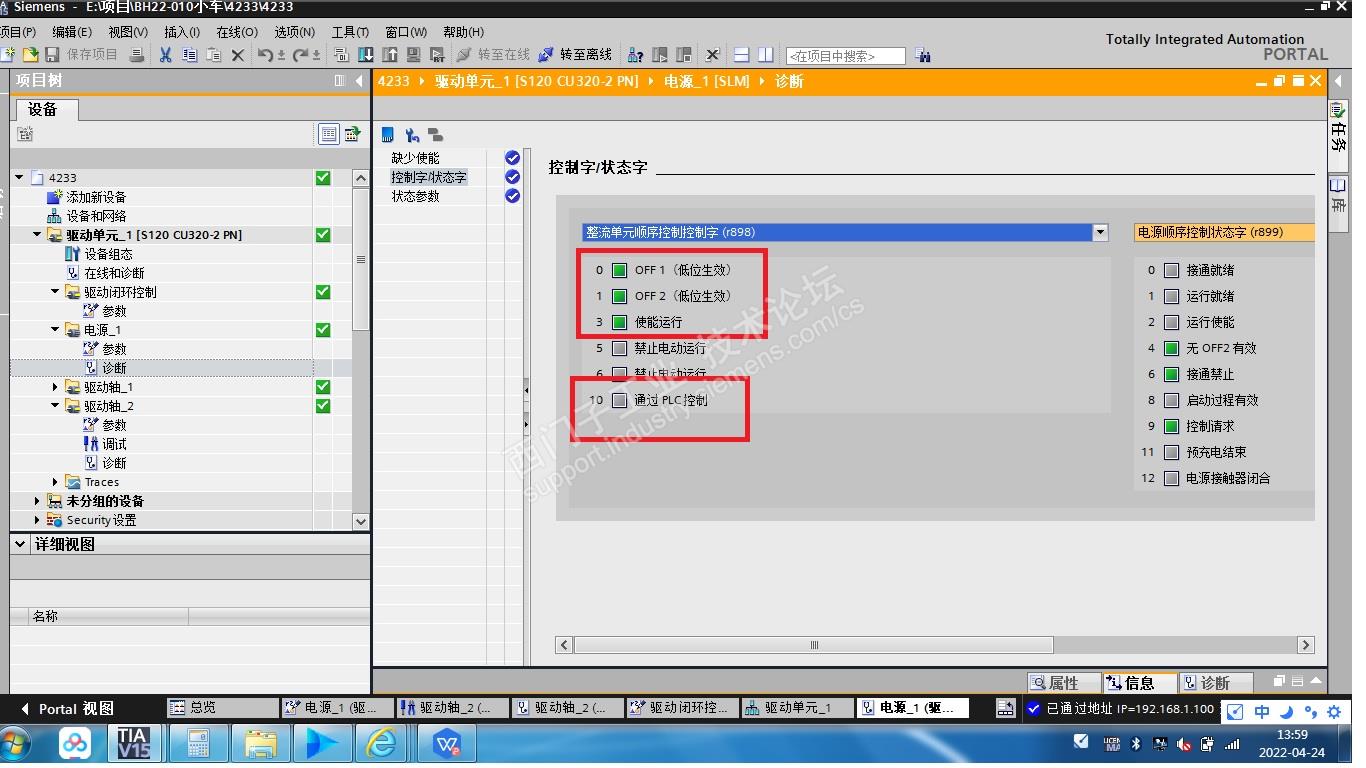Collapse the 驱动闭环控制 node
Viewport: 1366px width, 768px height.
[x=56, y=292]
